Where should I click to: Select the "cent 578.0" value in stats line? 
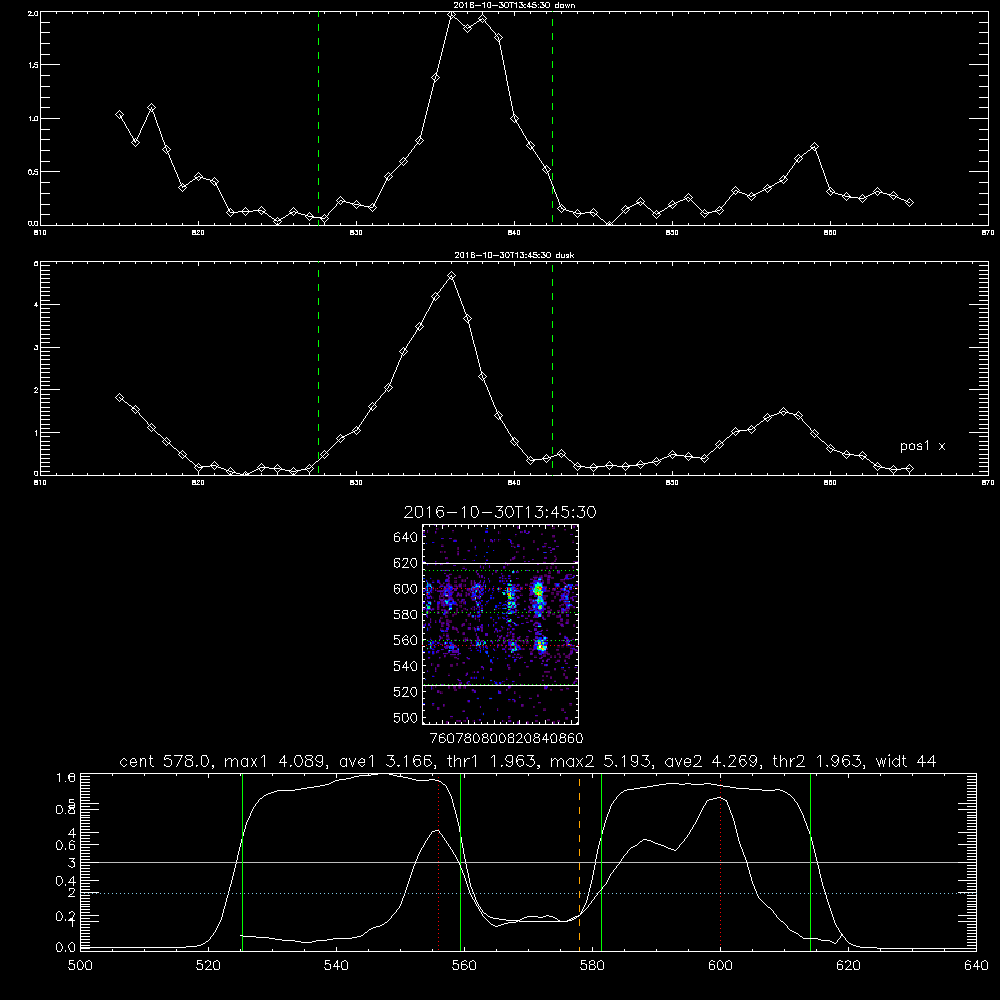(166, 761)
